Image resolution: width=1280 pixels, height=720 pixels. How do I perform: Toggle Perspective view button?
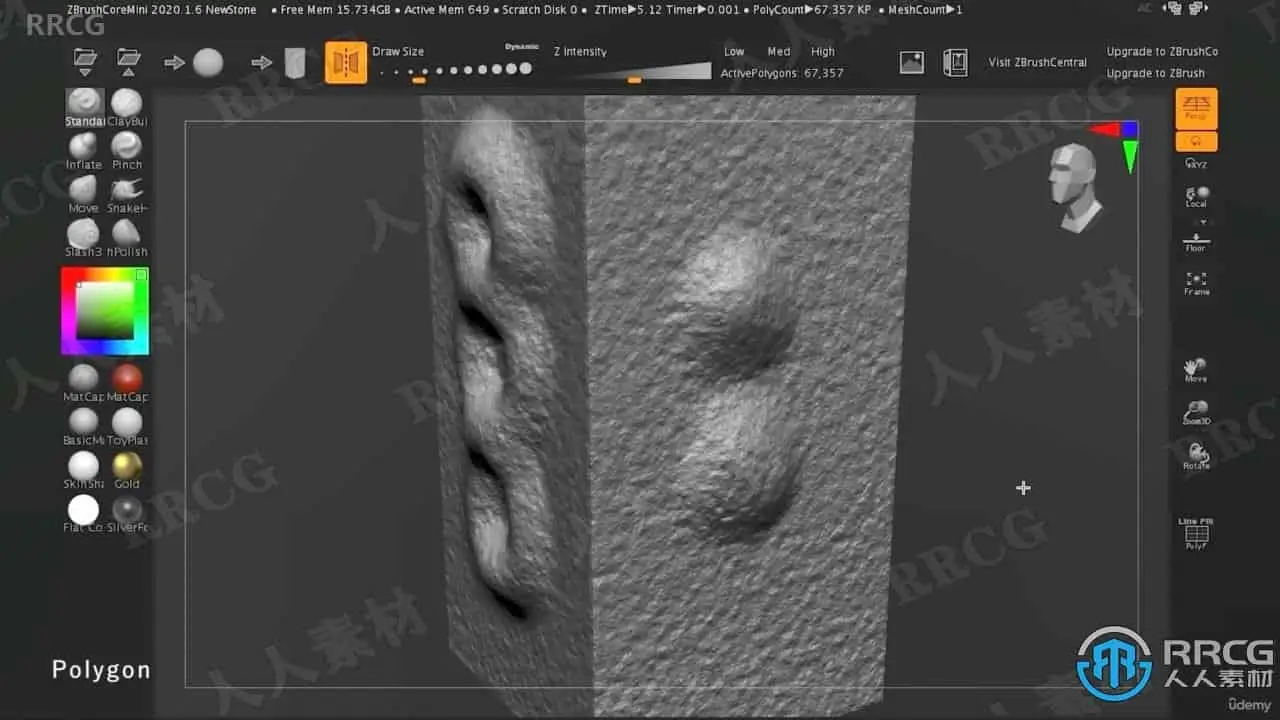click(x=1196, y=108)
